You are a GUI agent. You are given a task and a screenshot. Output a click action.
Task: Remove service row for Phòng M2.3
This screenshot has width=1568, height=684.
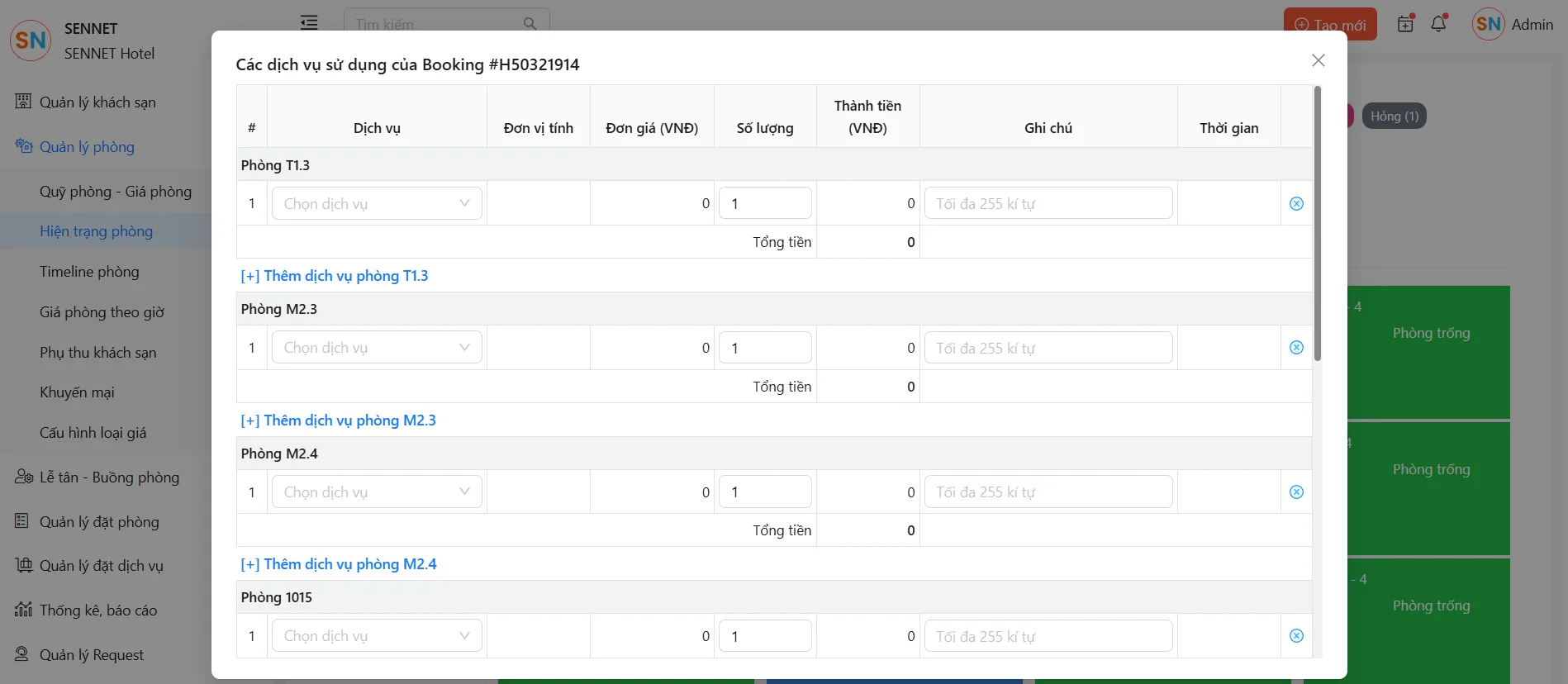(x=1296, y=348)
